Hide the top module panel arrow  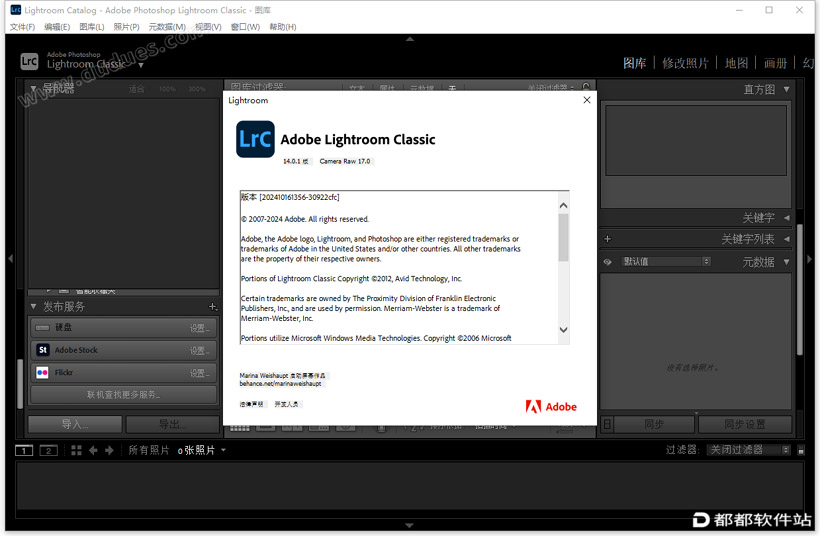[x=410, y=39]
